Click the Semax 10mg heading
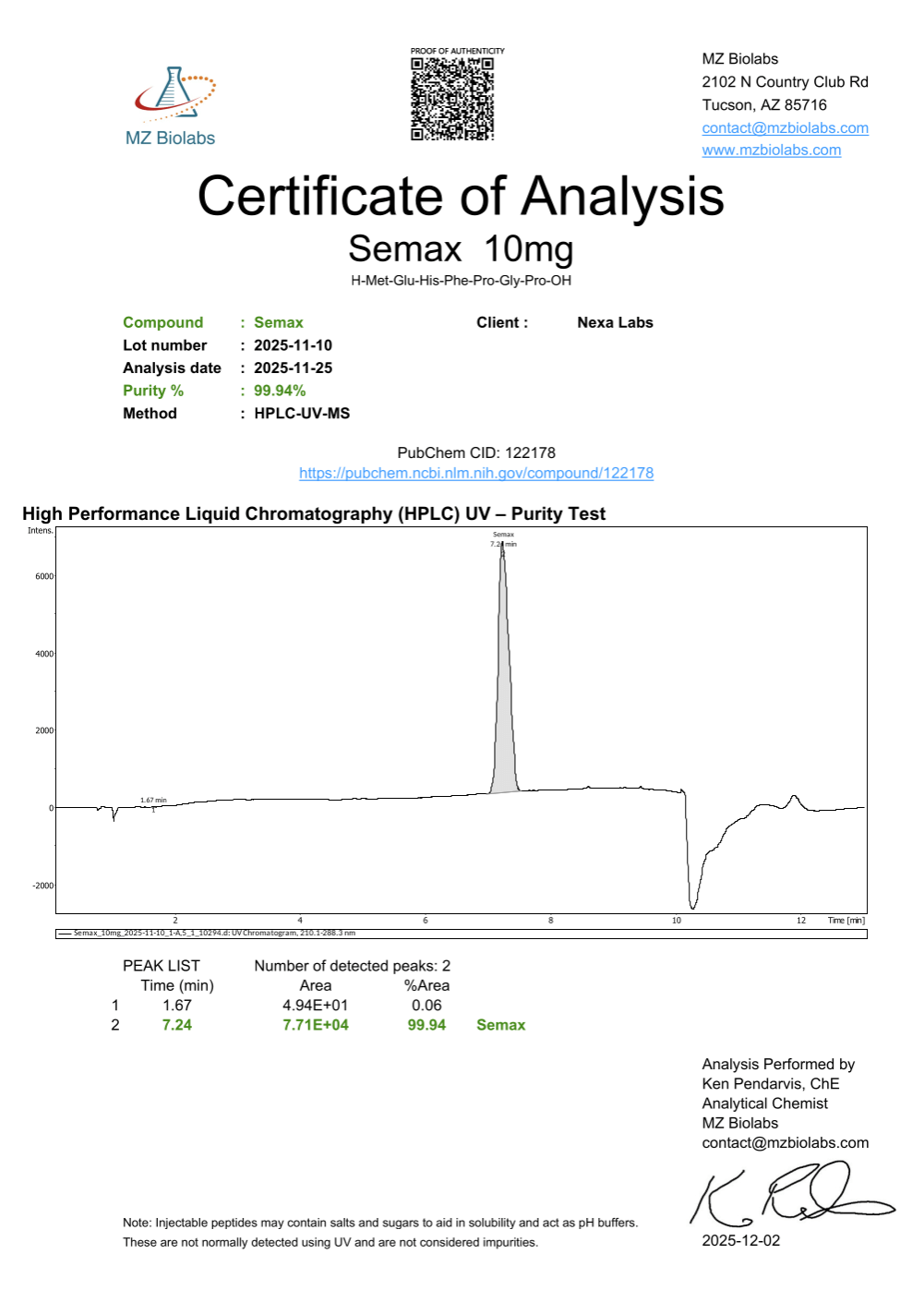Viewport: 924px width, 1290px height. pos(461,249)
